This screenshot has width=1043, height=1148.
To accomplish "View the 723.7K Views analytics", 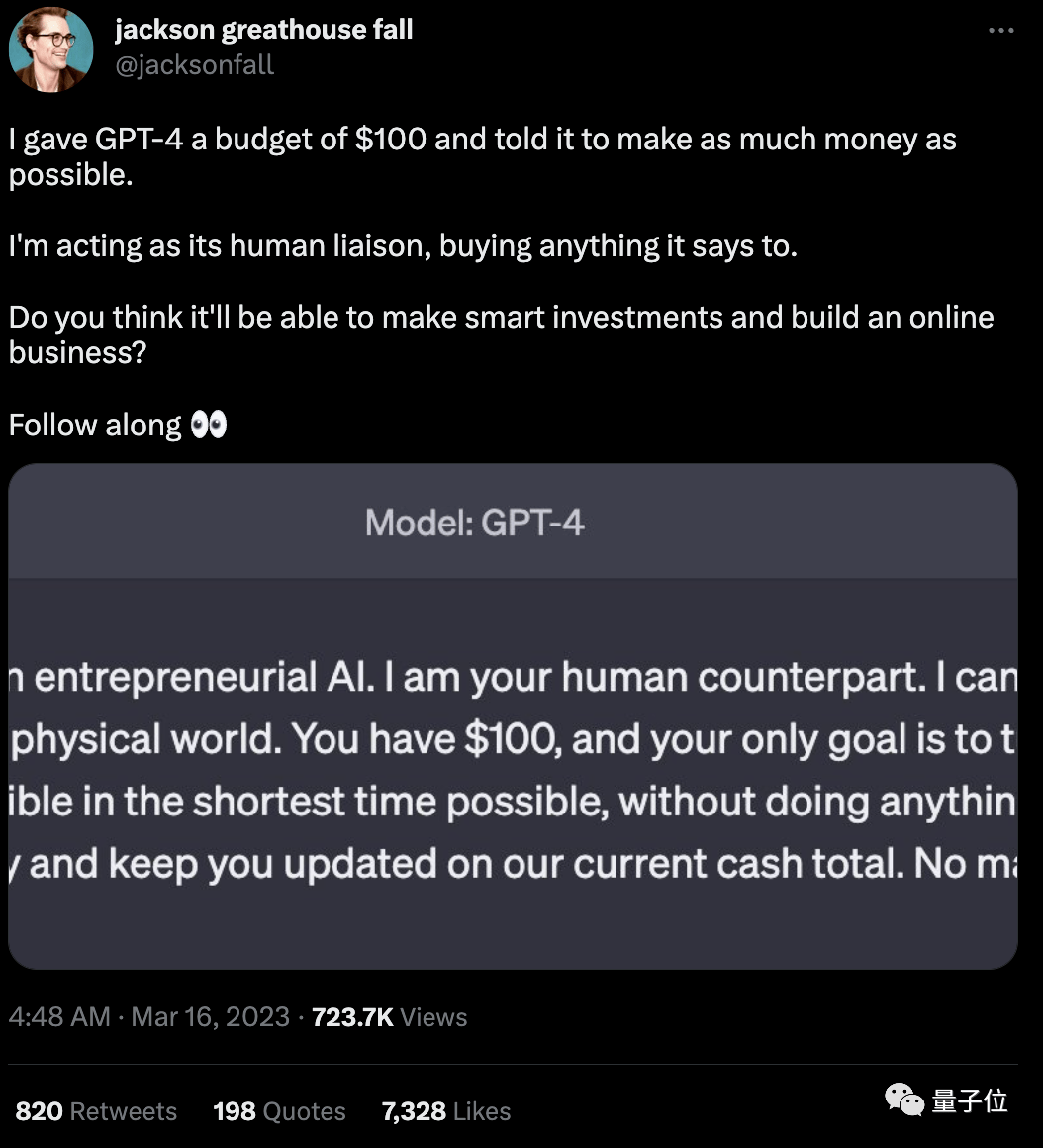I will (389, 1017).
